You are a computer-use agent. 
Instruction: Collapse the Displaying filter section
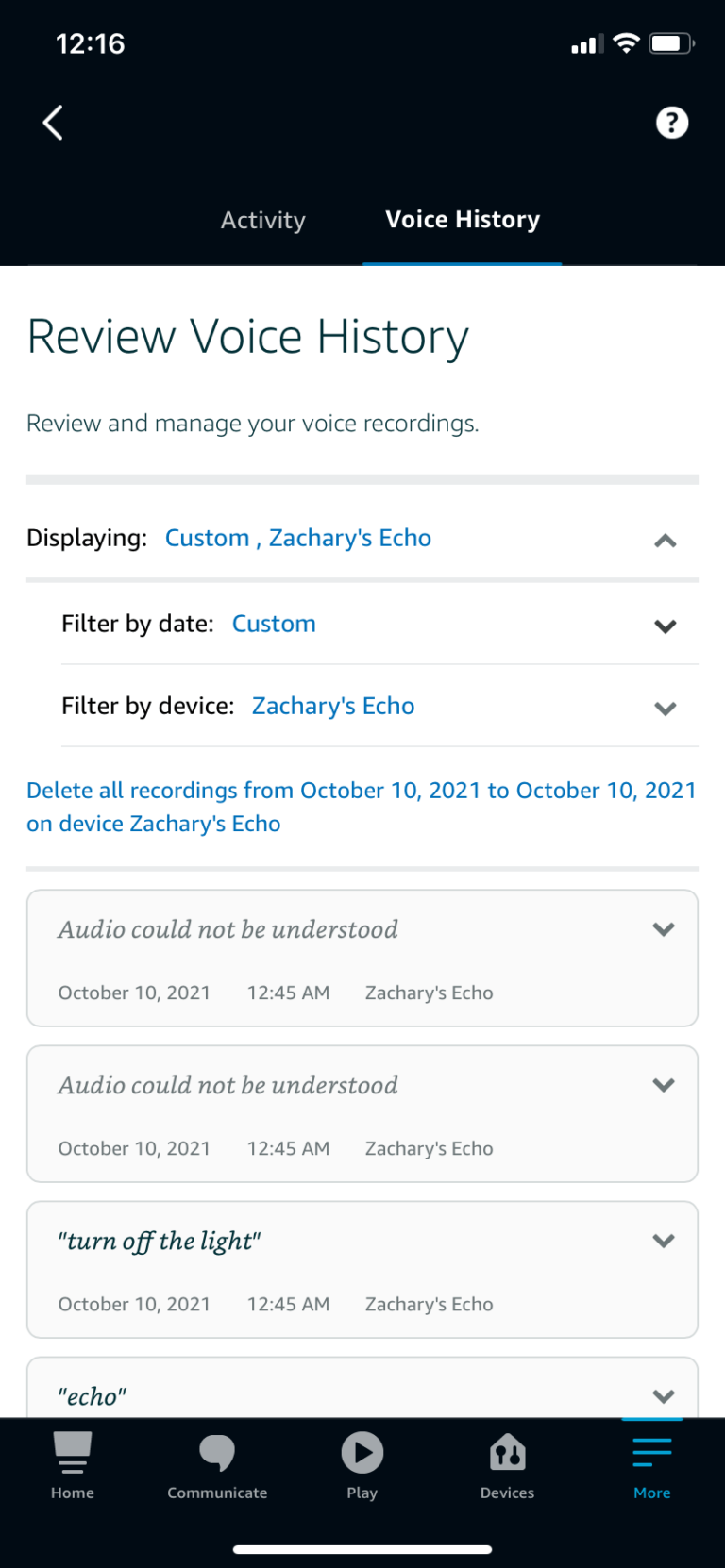pyautogui.click(x=666, y=540)
